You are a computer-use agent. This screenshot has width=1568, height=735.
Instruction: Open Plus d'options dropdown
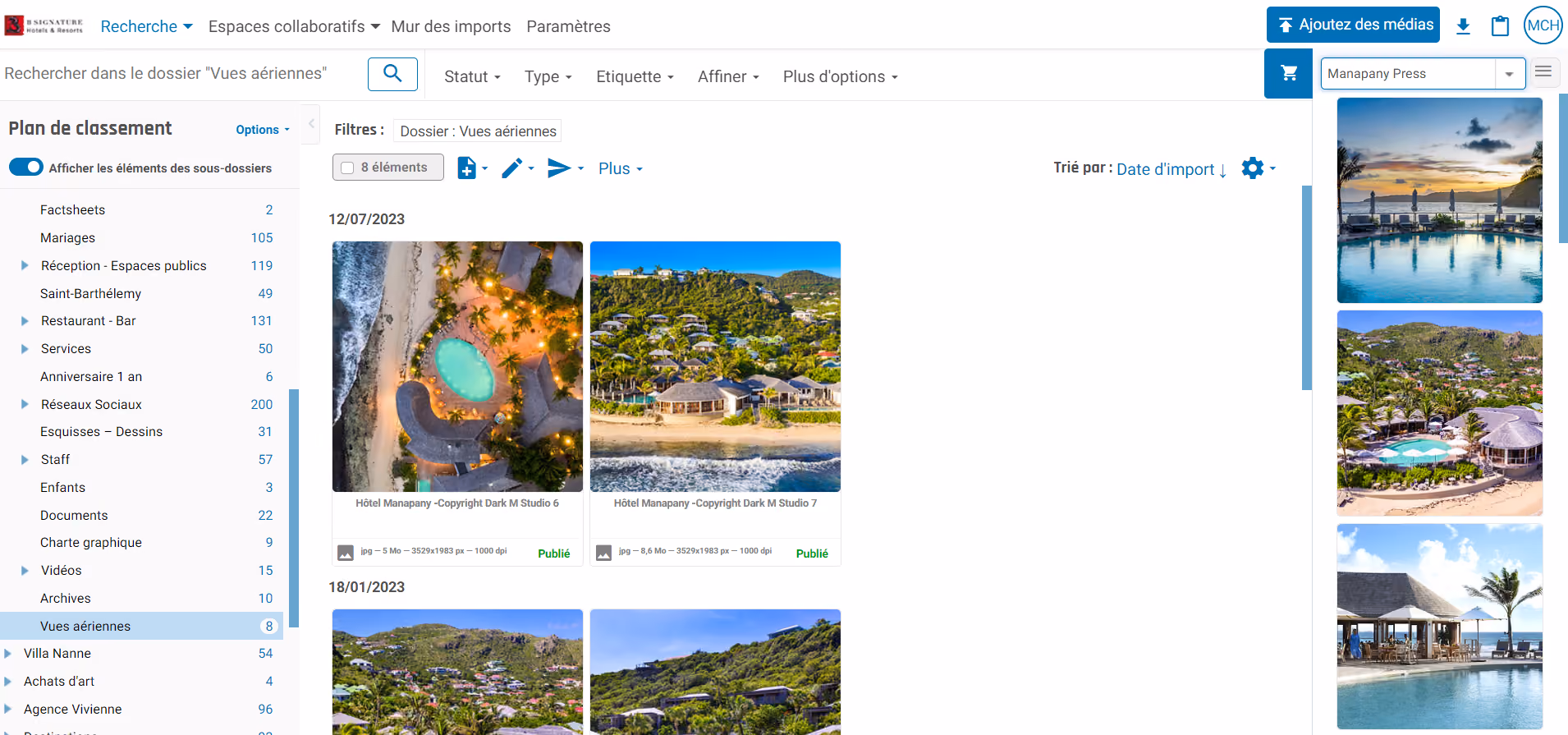pos(840,76)
